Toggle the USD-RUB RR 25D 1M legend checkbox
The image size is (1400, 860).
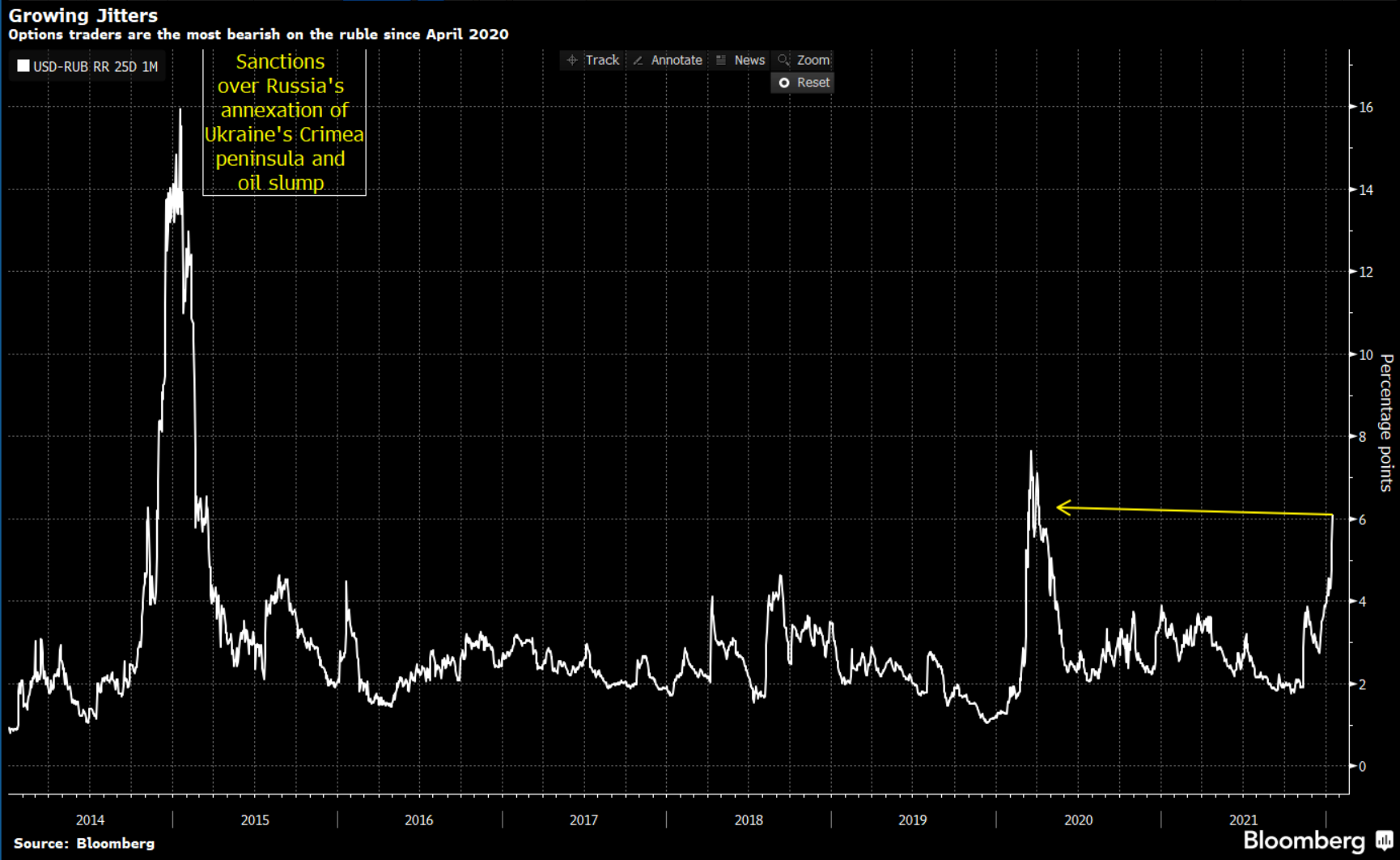click(x=23, y=66)
